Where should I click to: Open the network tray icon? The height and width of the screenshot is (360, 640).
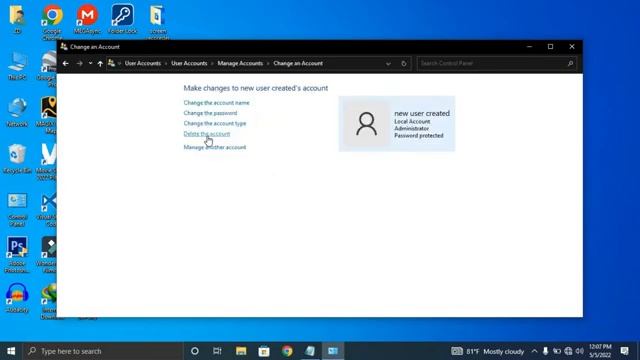click(568, 351)
